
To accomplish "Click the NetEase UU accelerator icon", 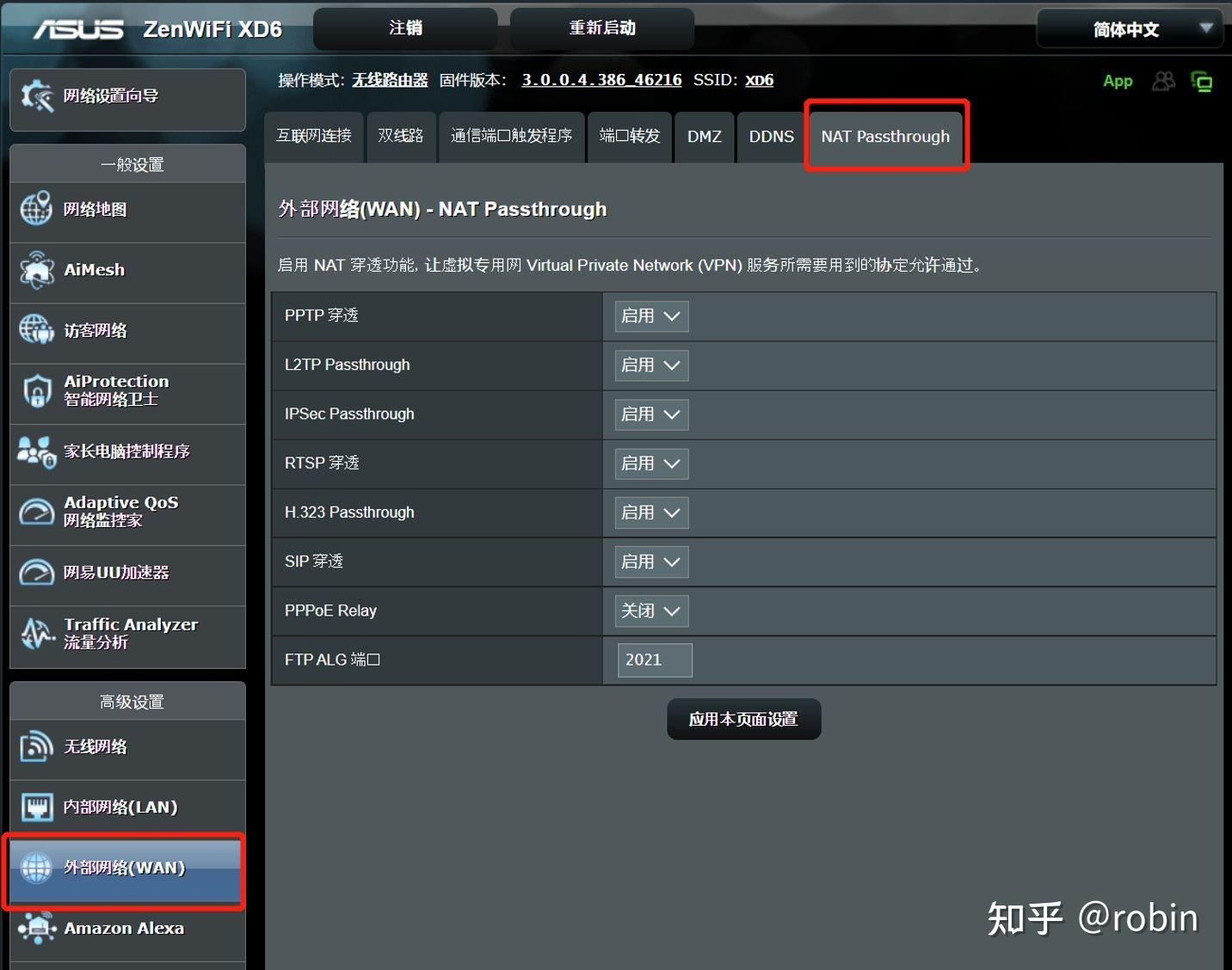I will (x=36, y=572).
